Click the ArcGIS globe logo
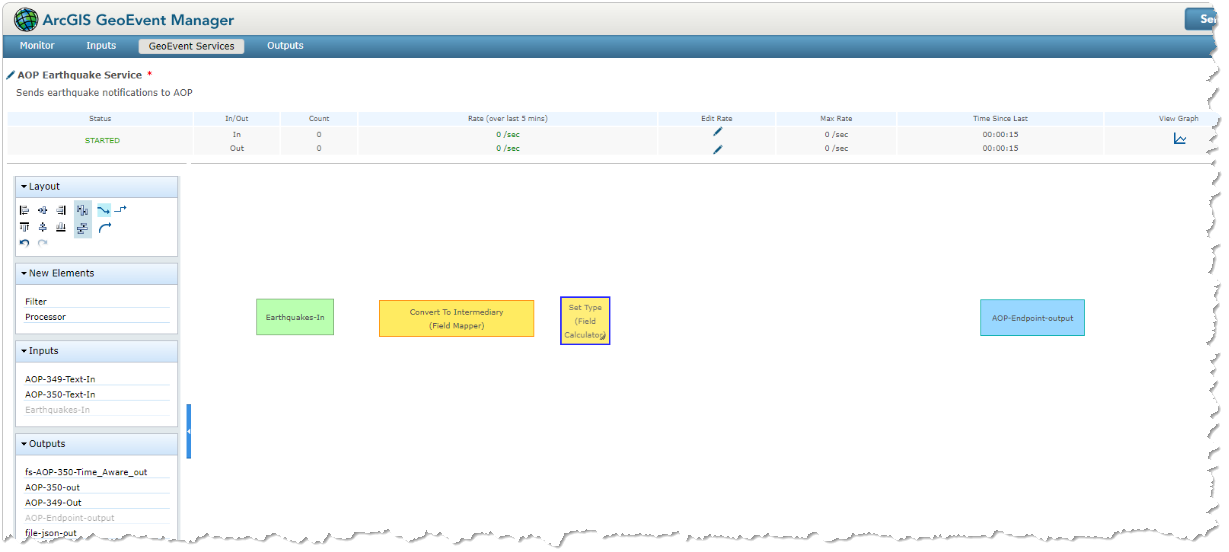 [26, 19]
